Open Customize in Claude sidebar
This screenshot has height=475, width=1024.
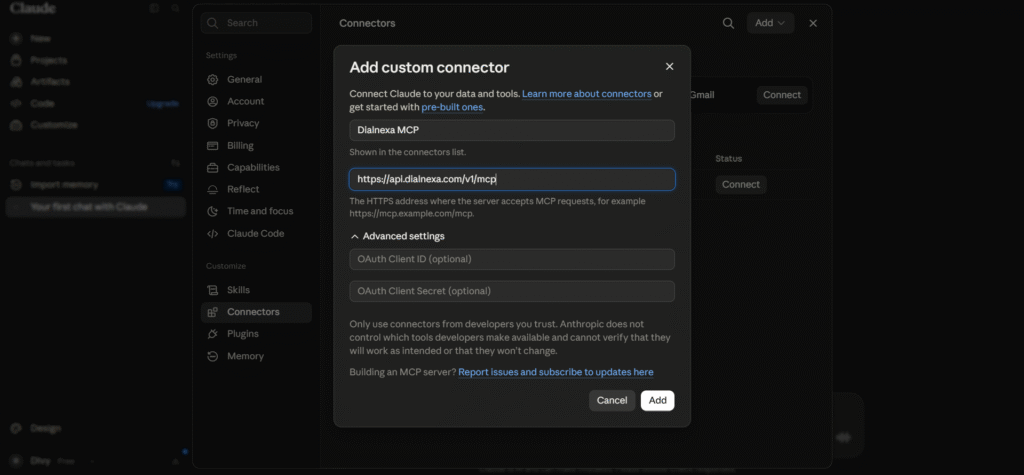tap(54, 125)
